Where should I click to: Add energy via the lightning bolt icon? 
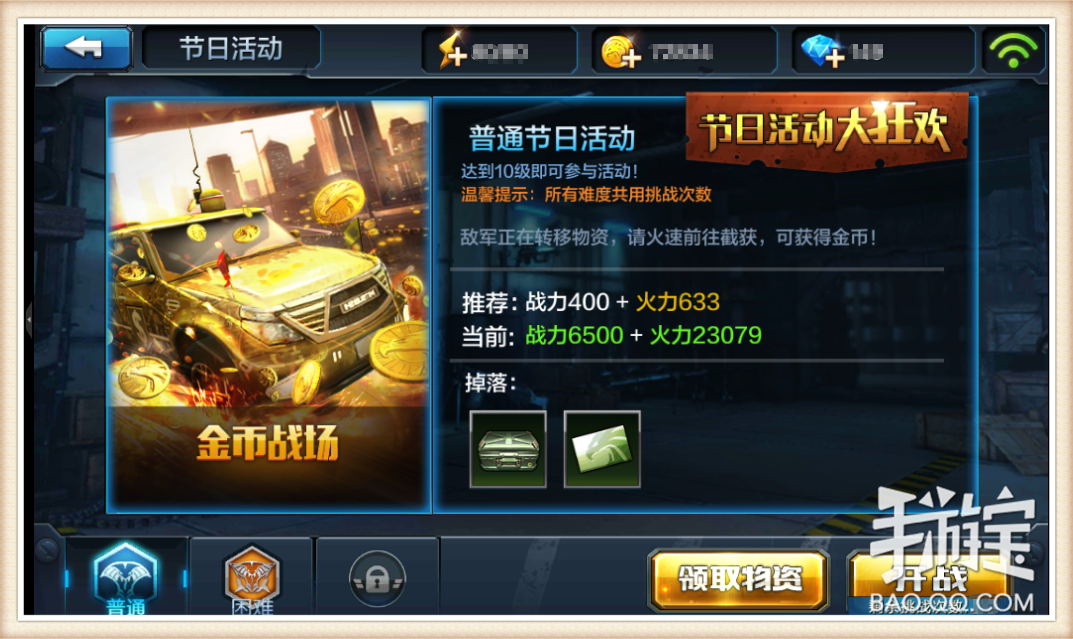point(453,51)
